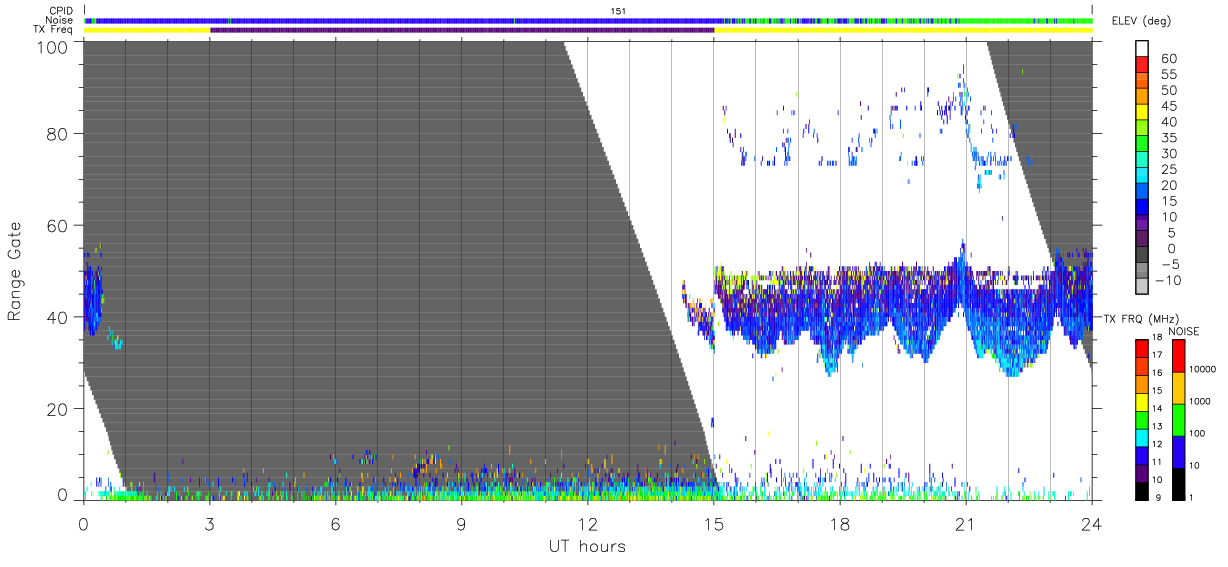Click Range Gate tick label 80
The width and height of the screenshot is (1228, 567).
59,133
